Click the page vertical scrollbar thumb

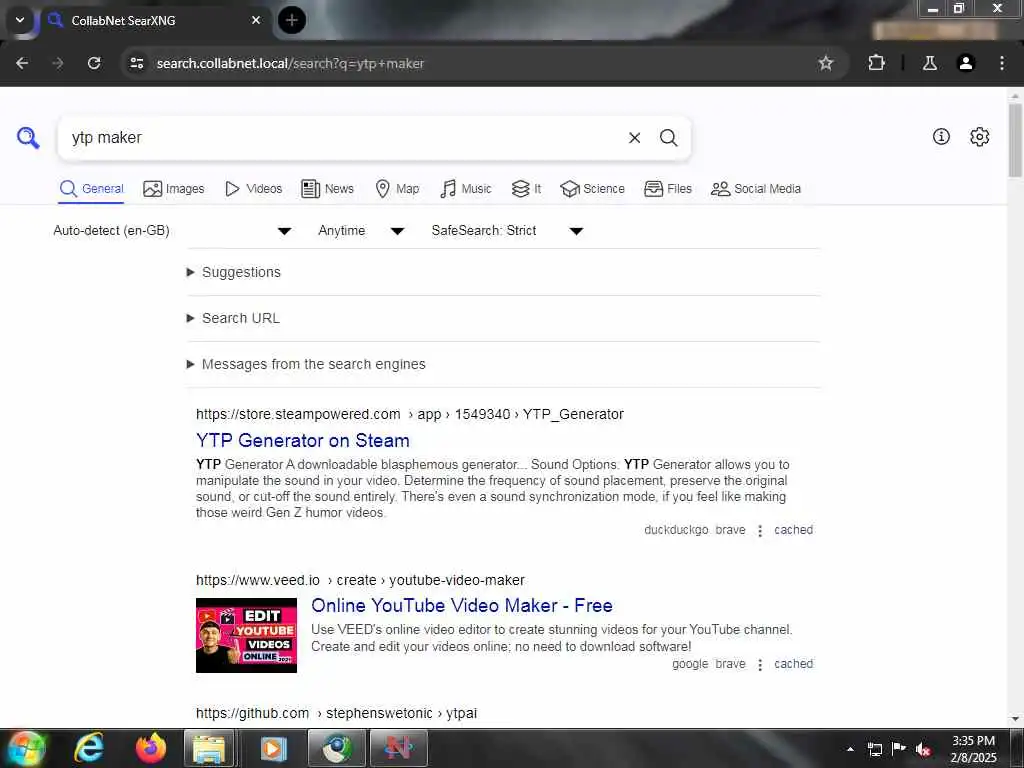[x=1015, y=140]
